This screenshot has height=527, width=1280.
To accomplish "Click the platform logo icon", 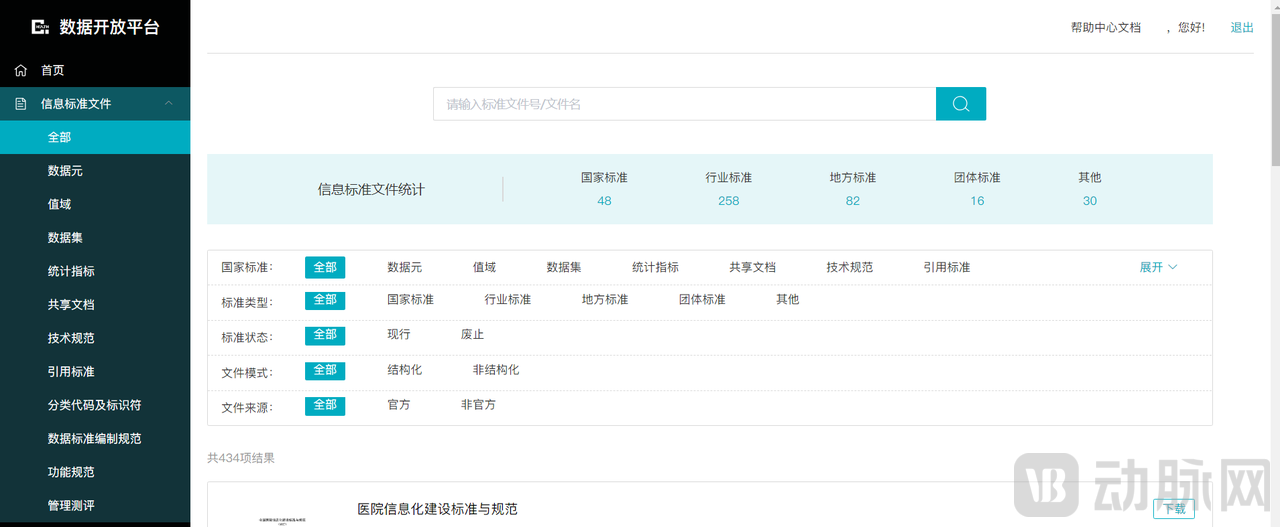I will [x=40, y=27].
